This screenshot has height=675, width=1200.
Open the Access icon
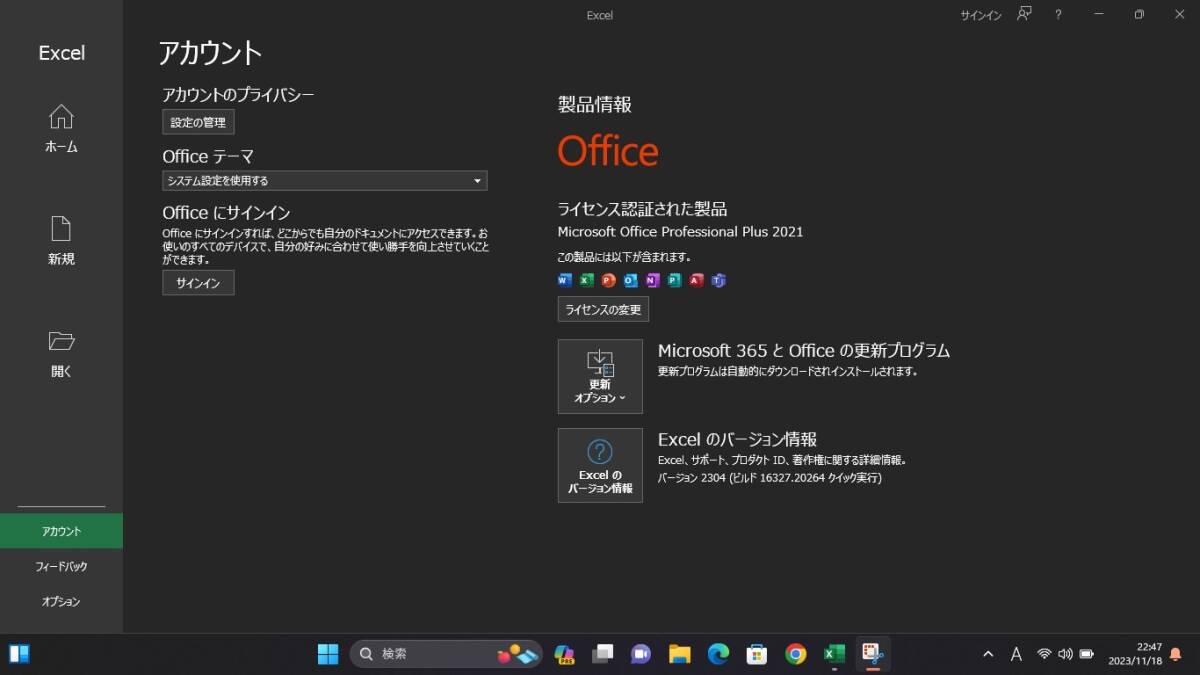696,280
